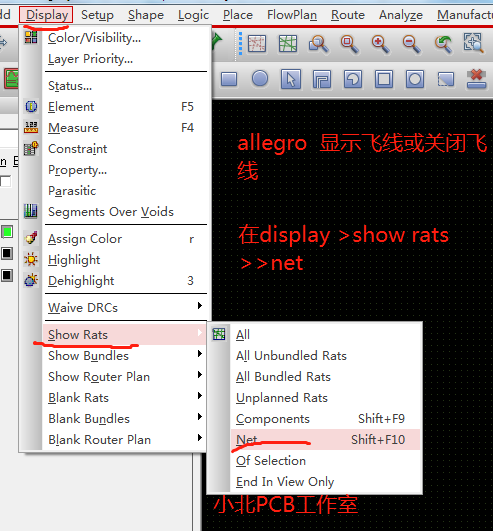Click the zoom in icon
The image size is (493, 531).
[381, 44]
